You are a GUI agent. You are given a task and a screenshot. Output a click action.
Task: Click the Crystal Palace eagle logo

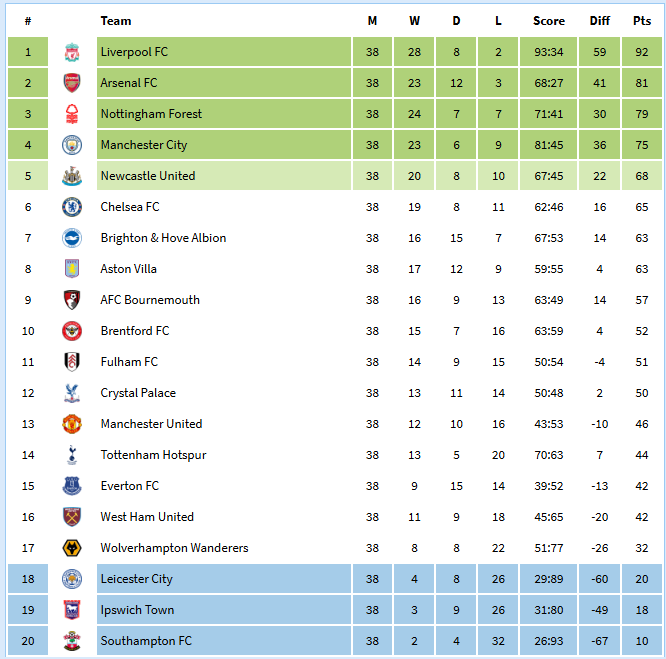[72, 393]
